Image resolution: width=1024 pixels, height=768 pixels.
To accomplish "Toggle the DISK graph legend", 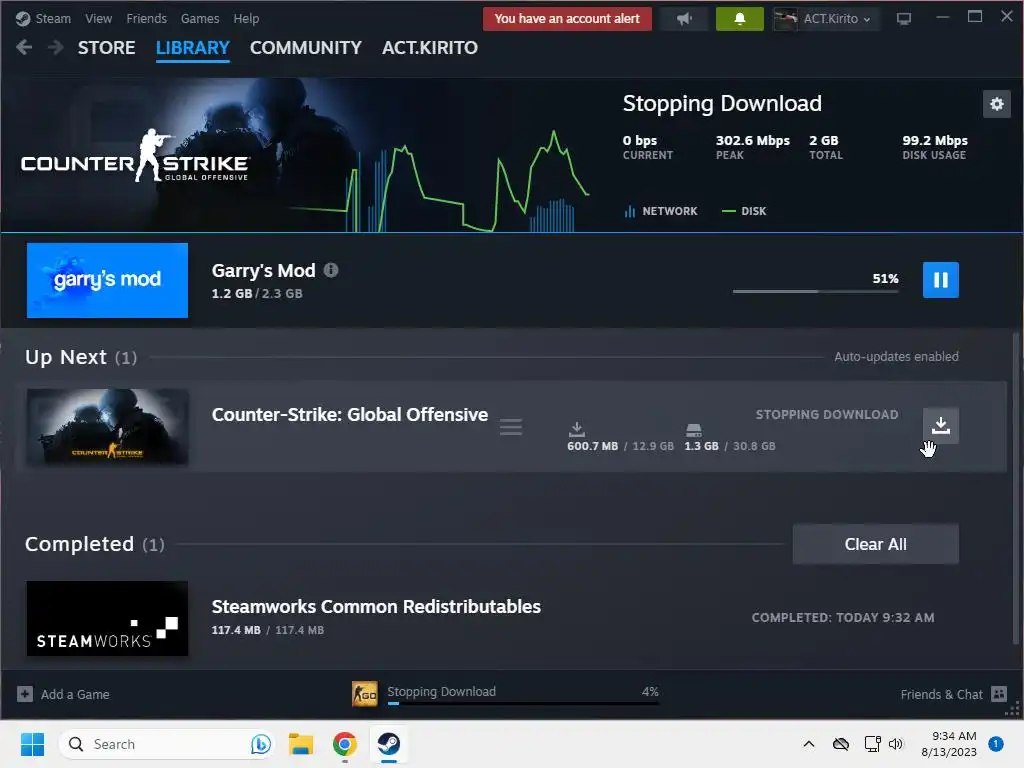I will [x=744, y=211].
